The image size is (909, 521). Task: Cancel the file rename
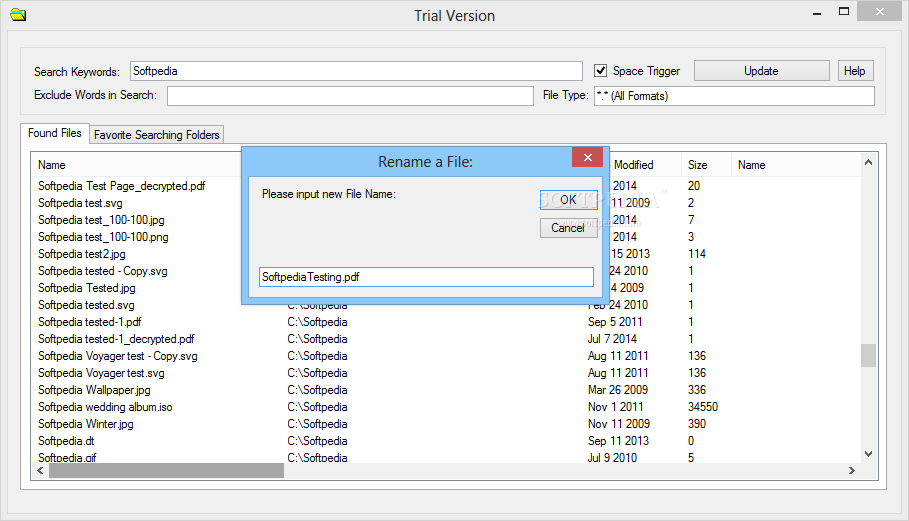coord(568,228)
